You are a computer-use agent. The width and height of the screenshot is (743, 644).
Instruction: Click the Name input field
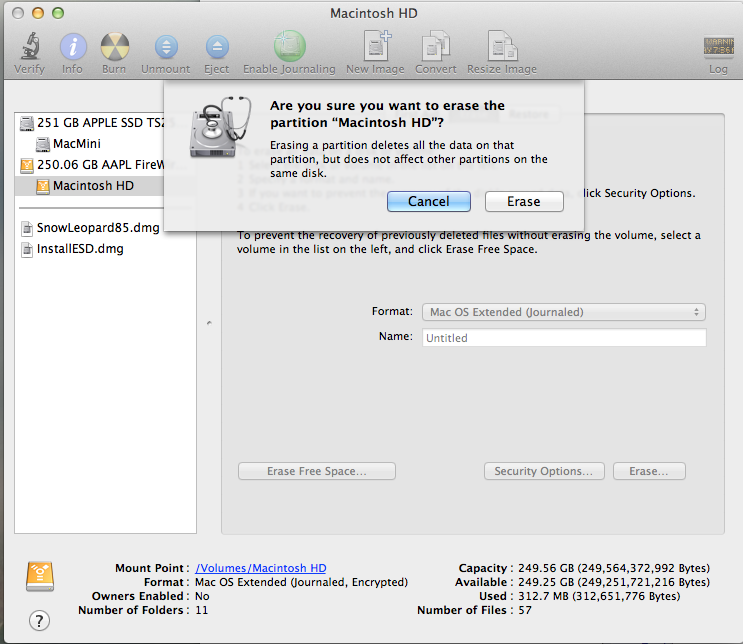coord(564,337)
